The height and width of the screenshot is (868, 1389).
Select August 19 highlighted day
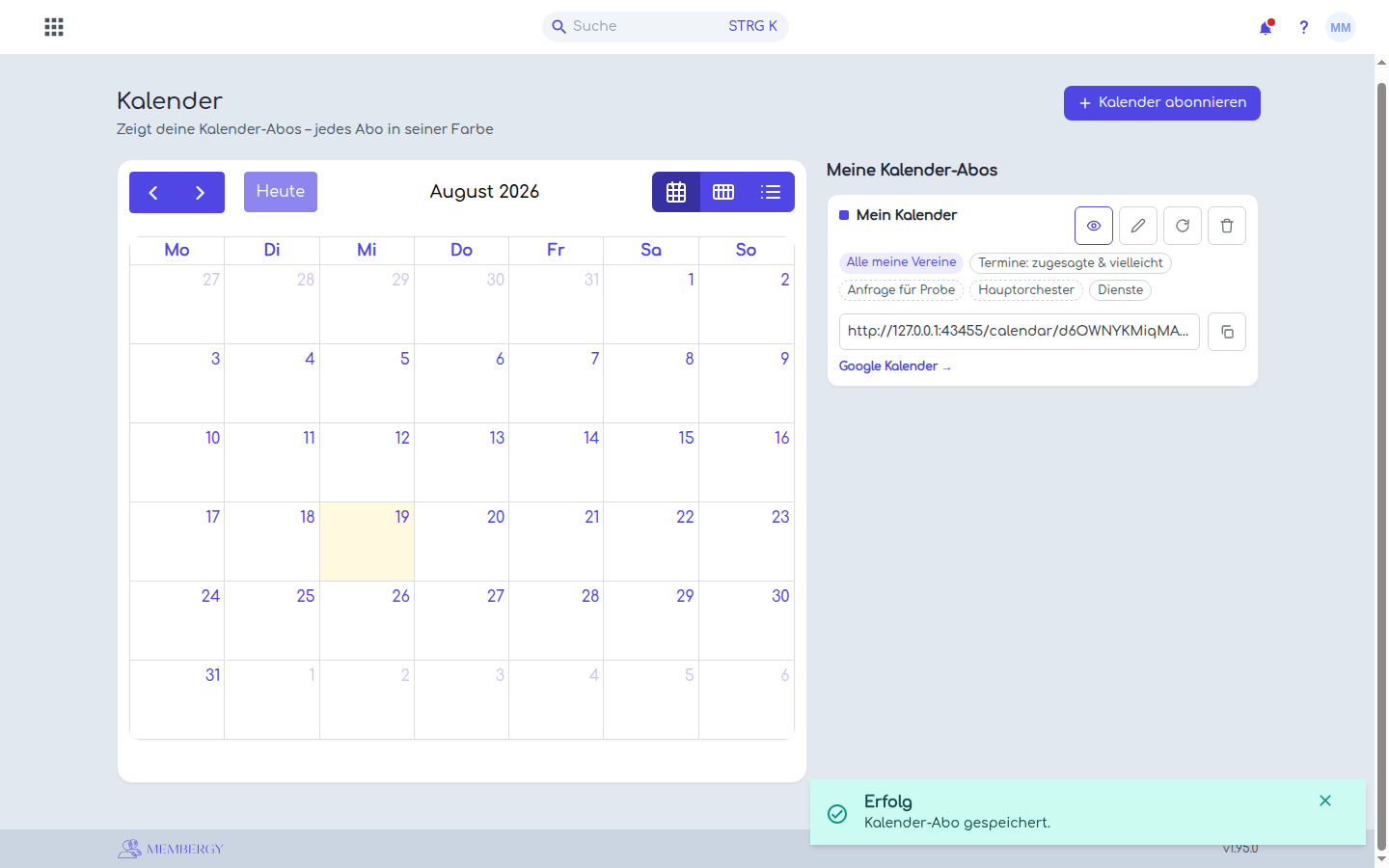(367, 541)
